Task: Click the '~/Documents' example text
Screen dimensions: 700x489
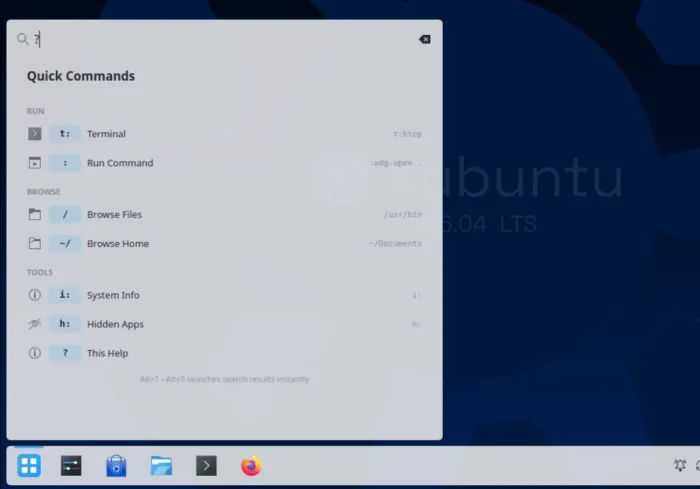Action: (x=395, y=243)
